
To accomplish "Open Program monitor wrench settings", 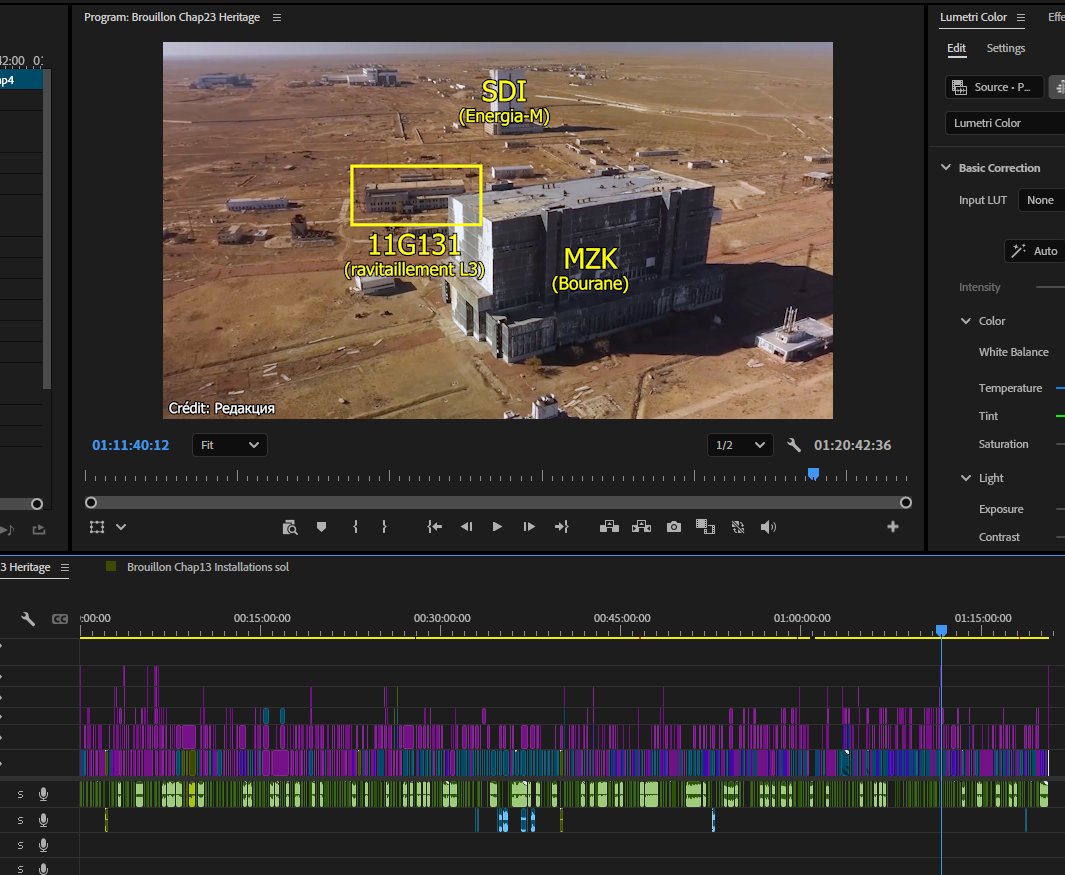I will (x=794, y=445).
